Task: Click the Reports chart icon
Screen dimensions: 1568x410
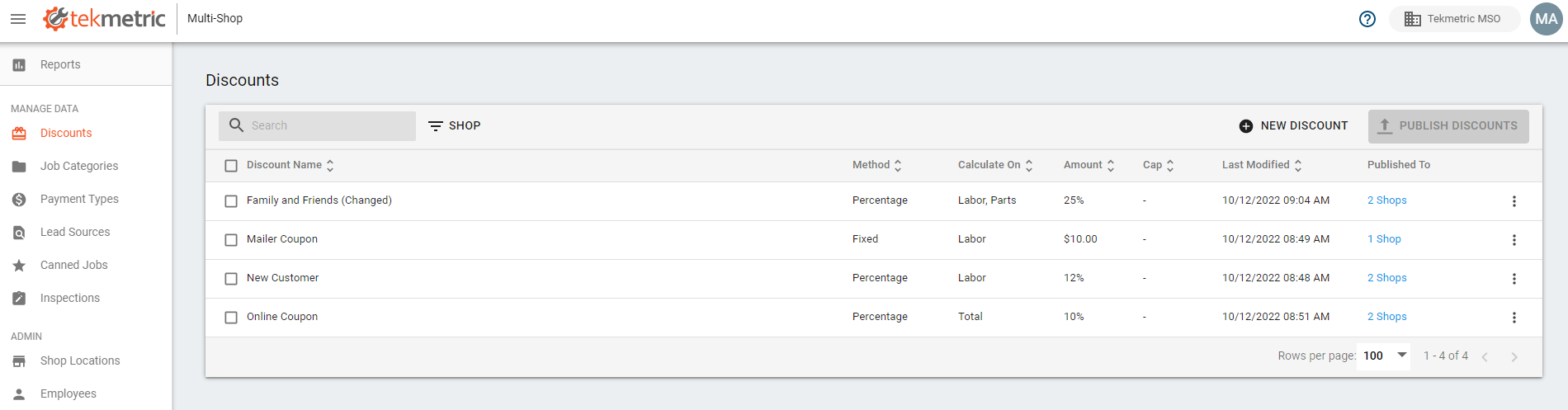Action: click(19, 64)
